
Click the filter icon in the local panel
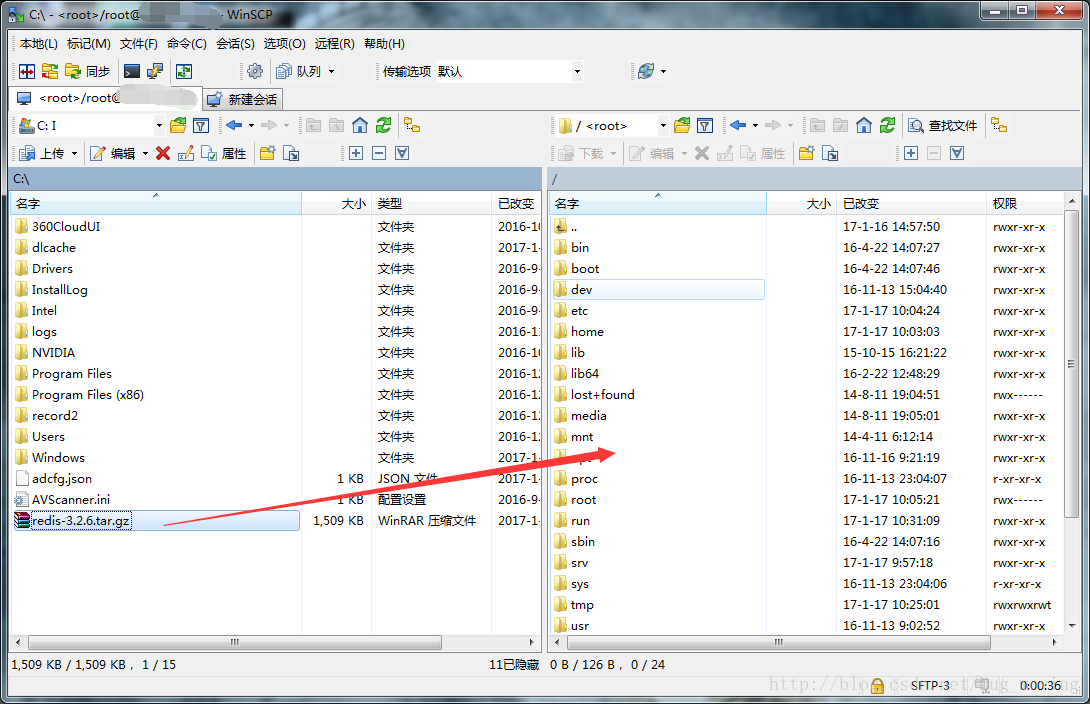click(x=201, y=125)
